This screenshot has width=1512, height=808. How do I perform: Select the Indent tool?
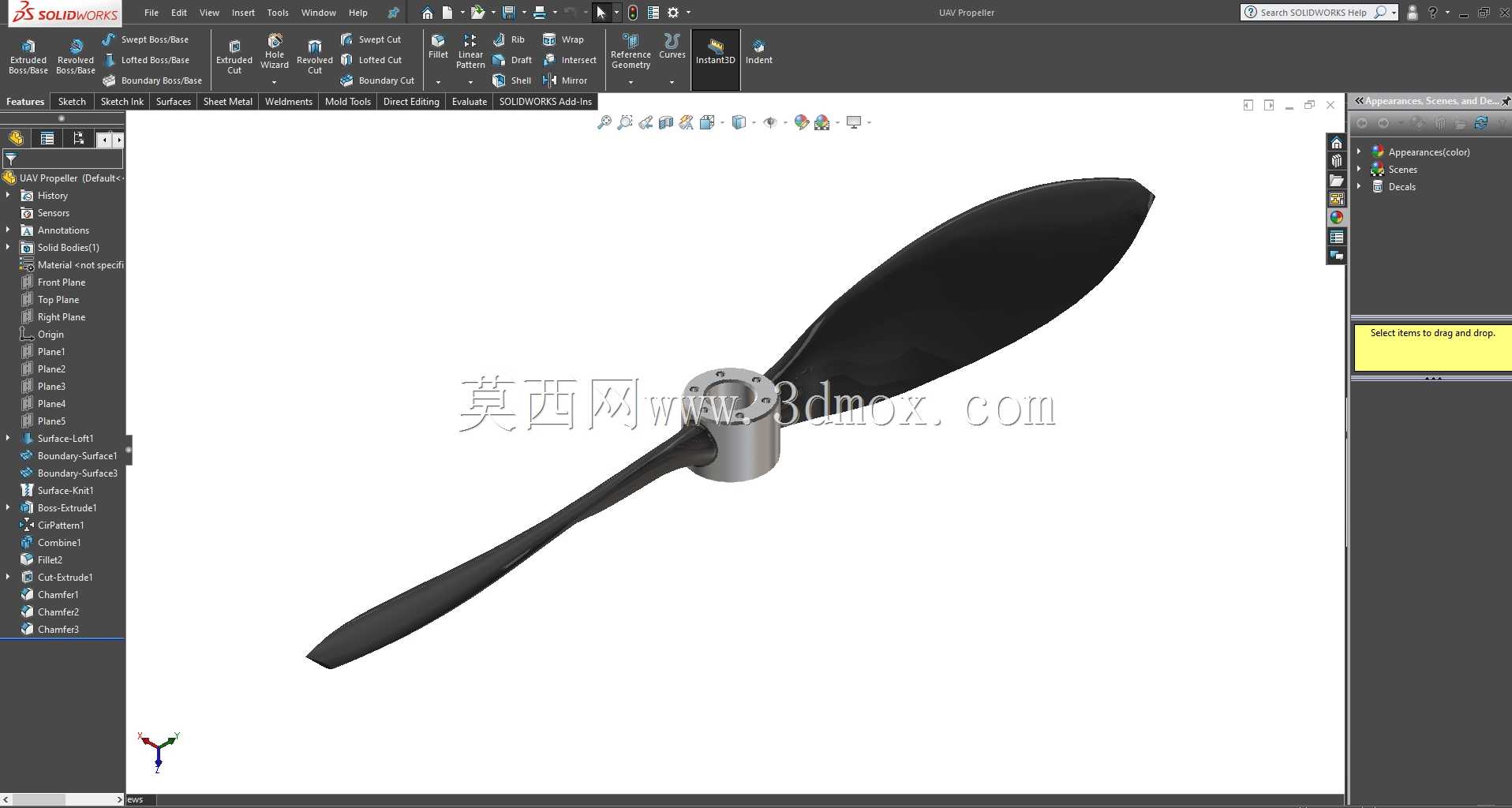click(758, 51)
